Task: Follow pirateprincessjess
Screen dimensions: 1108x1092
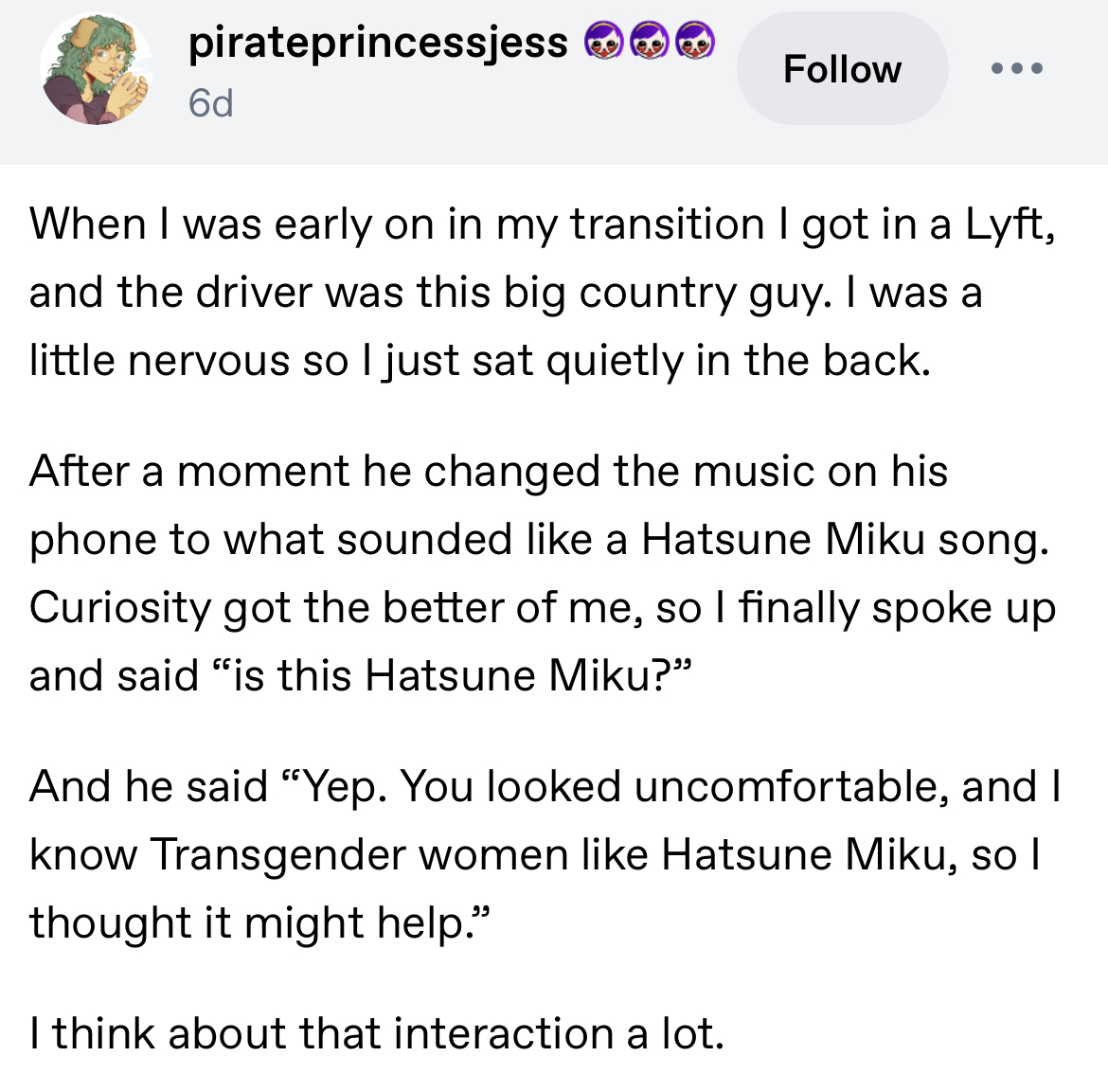Action: tap(842, 69)
